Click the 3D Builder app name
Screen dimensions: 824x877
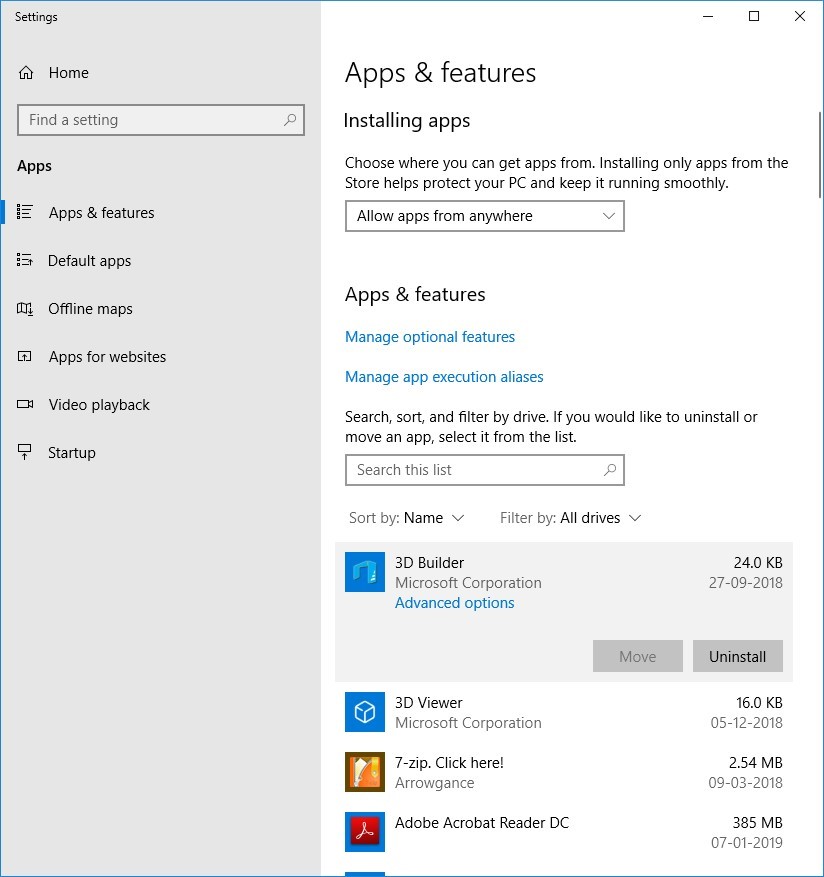[x=429, y=563]
